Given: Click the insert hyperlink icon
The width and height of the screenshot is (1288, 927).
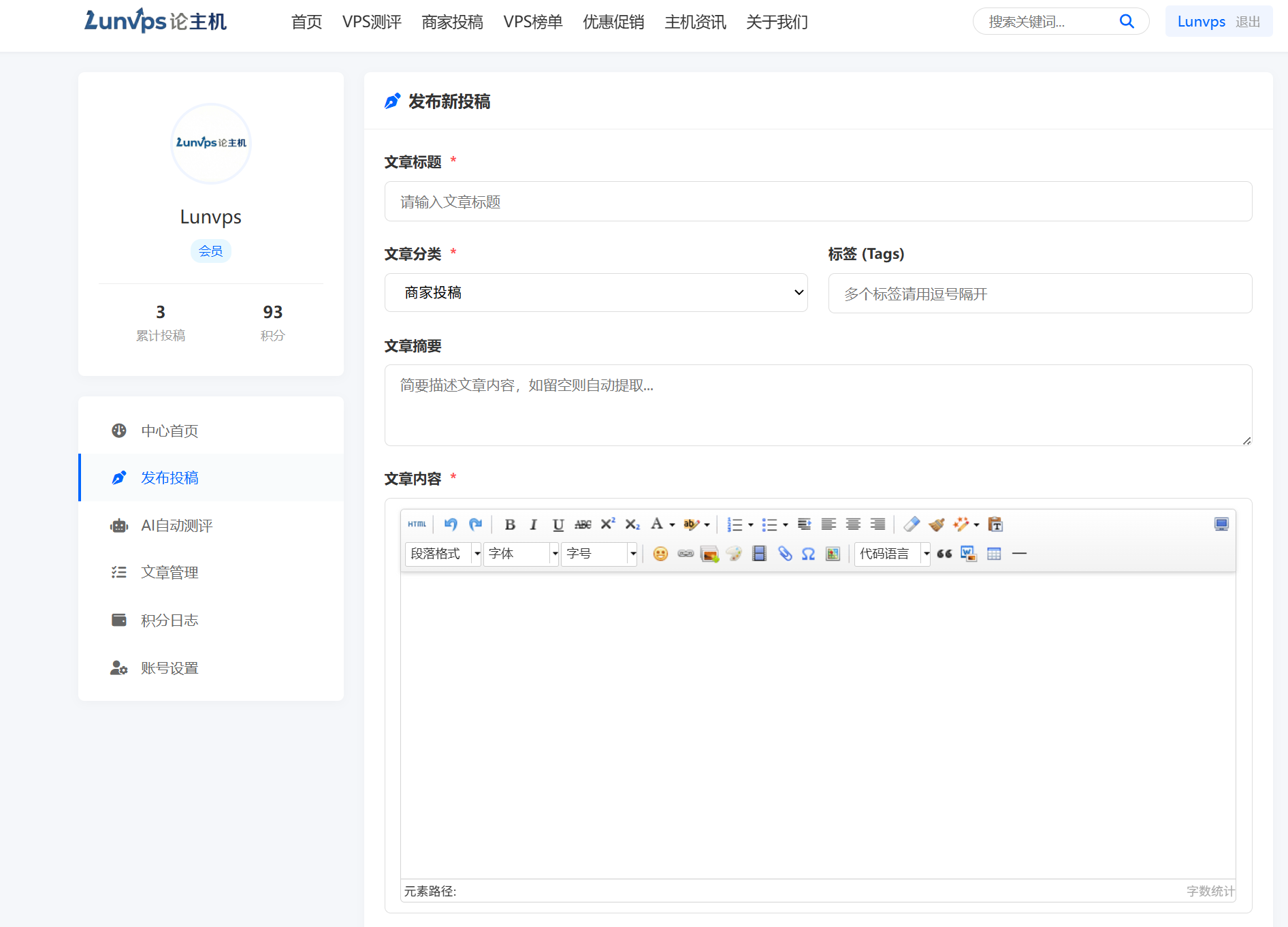Looking at the screenshot, I should [685, 554].
